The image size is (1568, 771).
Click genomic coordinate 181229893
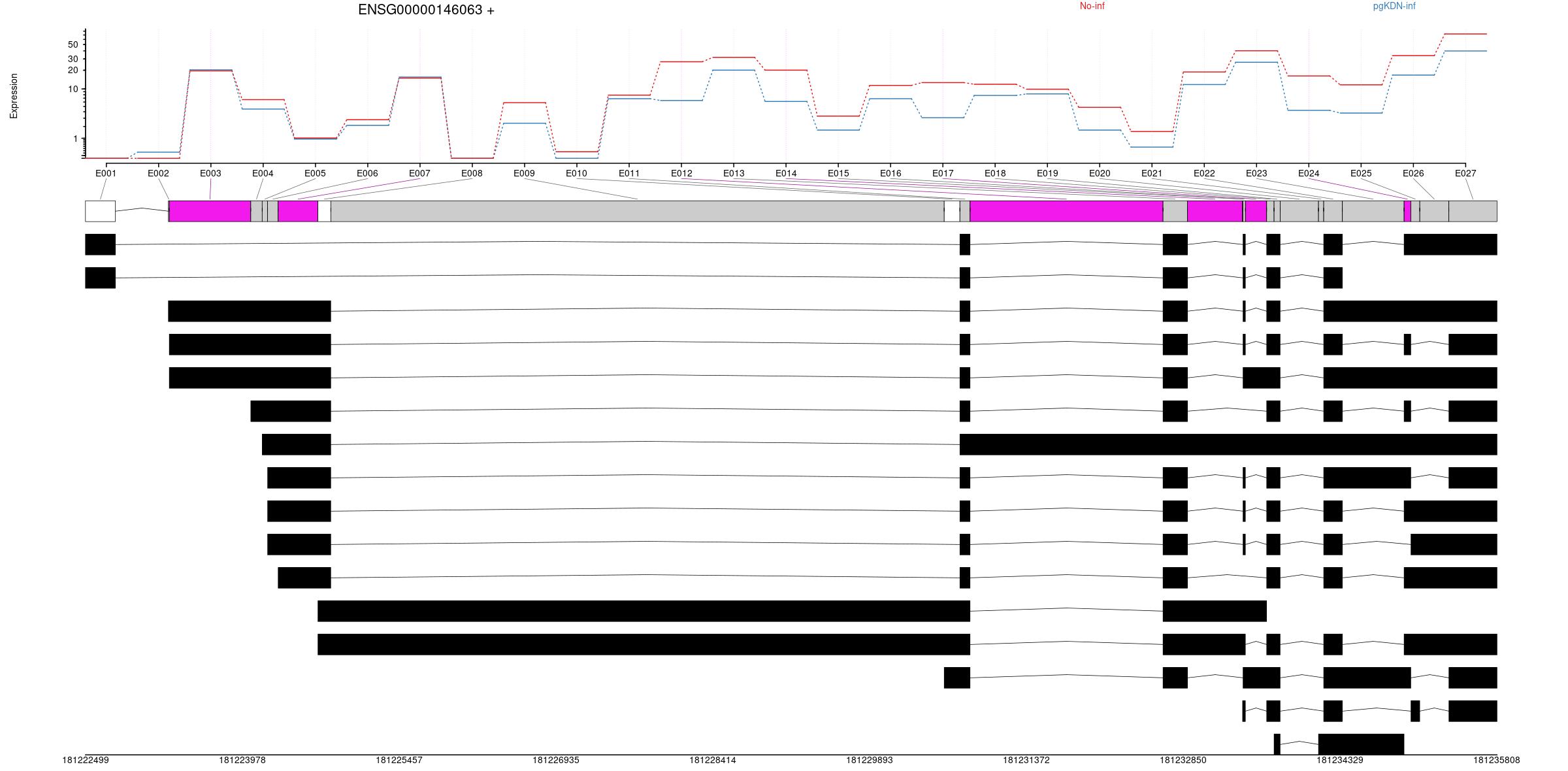click(x=870, y=761)
